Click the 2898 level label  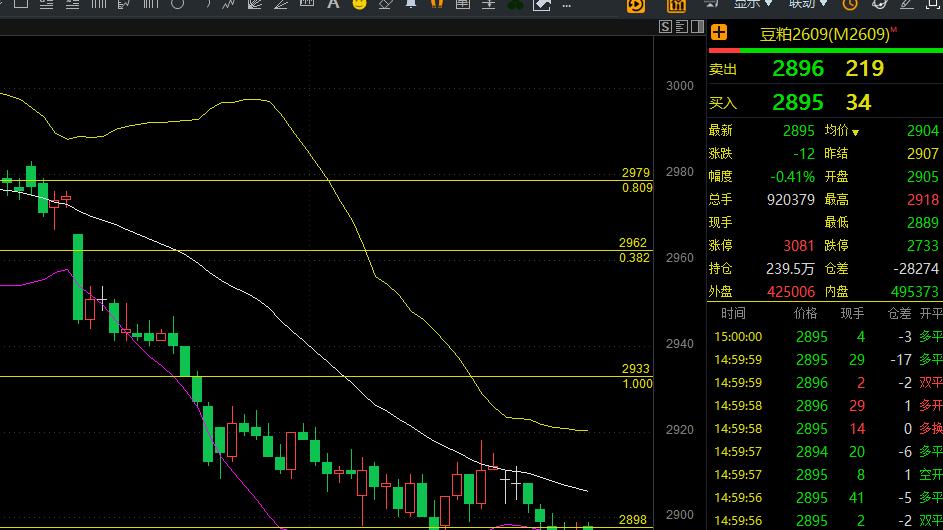point(633,520)
